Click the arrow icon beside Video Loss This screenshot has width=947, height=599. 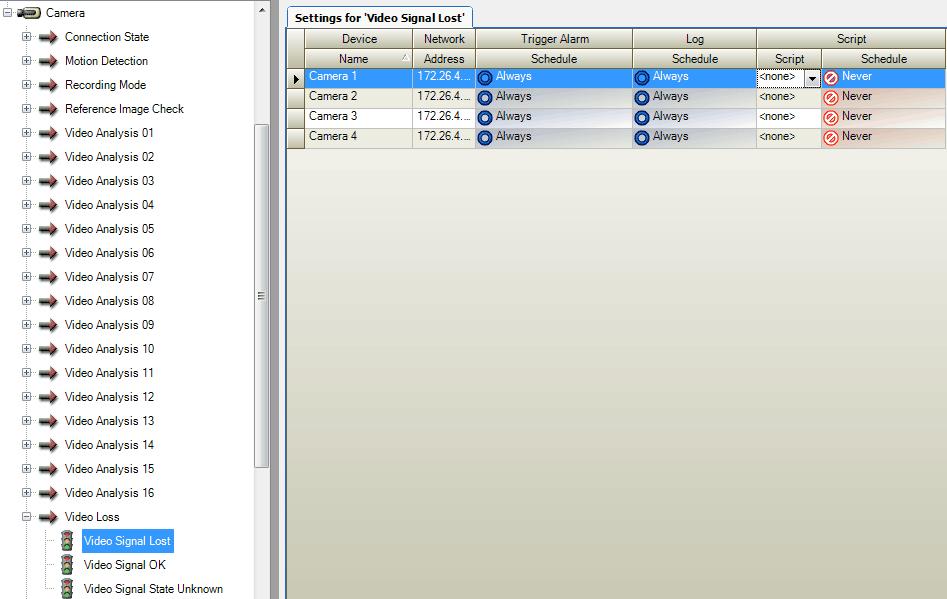48,517
